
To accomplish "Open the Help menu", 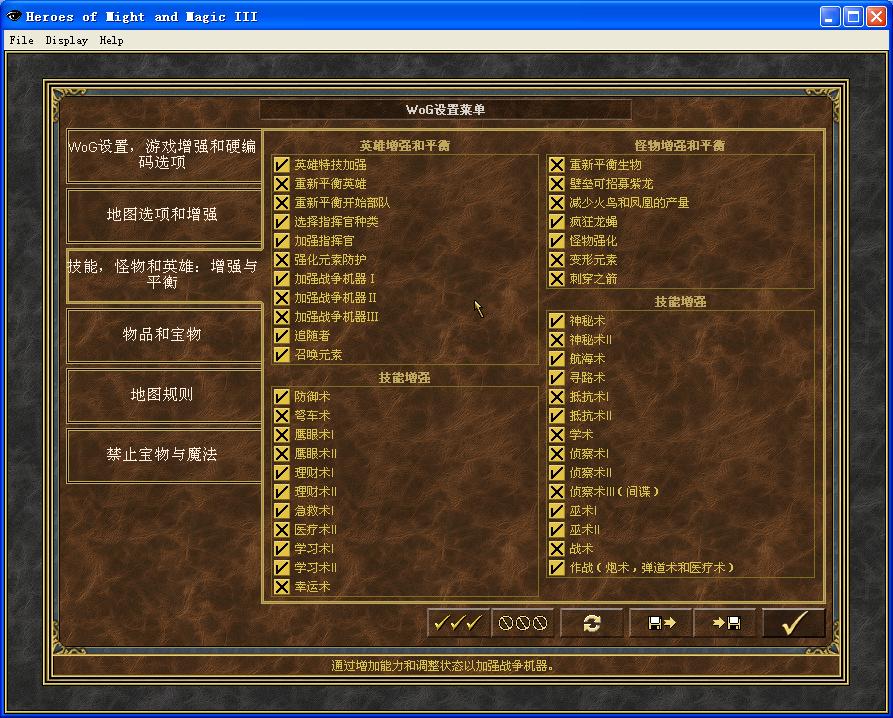I will pyautogui.click(x=111, y=40).
